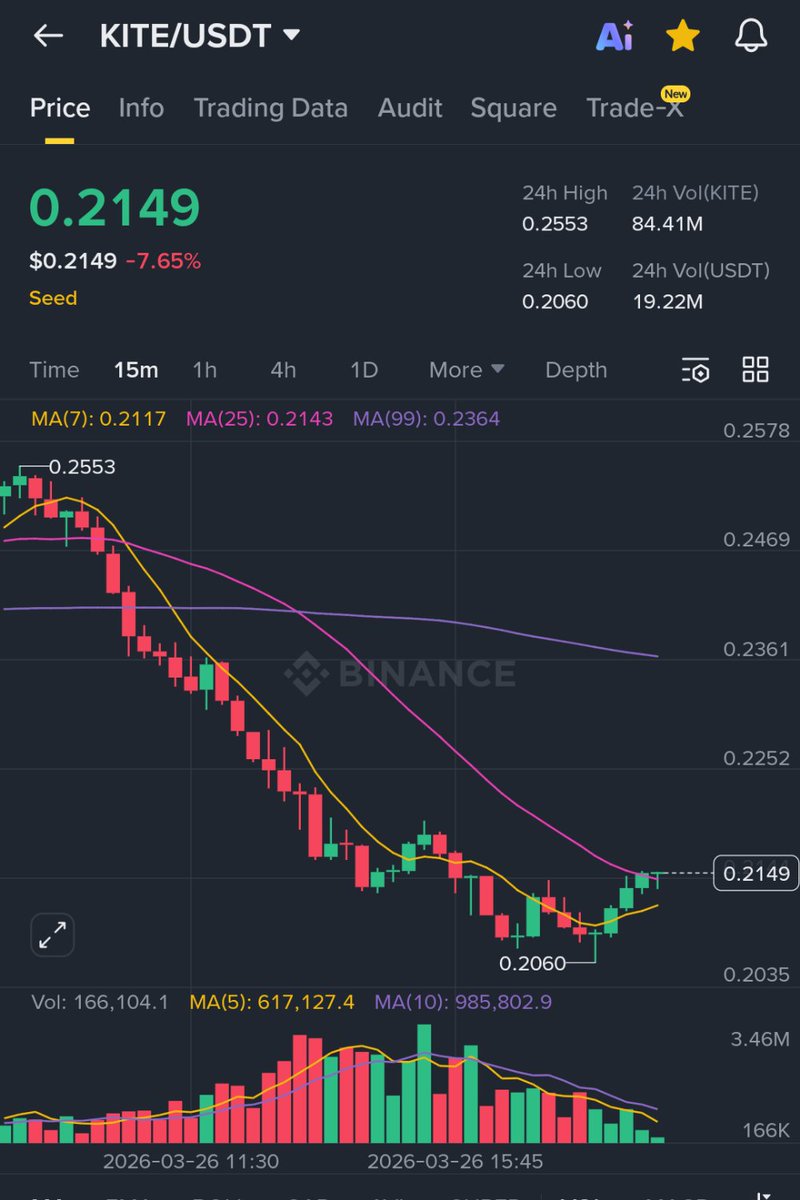This screenshot has width=800, height=1200.
Task: Open the KITE/USDT pair selector dropdown
Action: click(x=200, y=36)
